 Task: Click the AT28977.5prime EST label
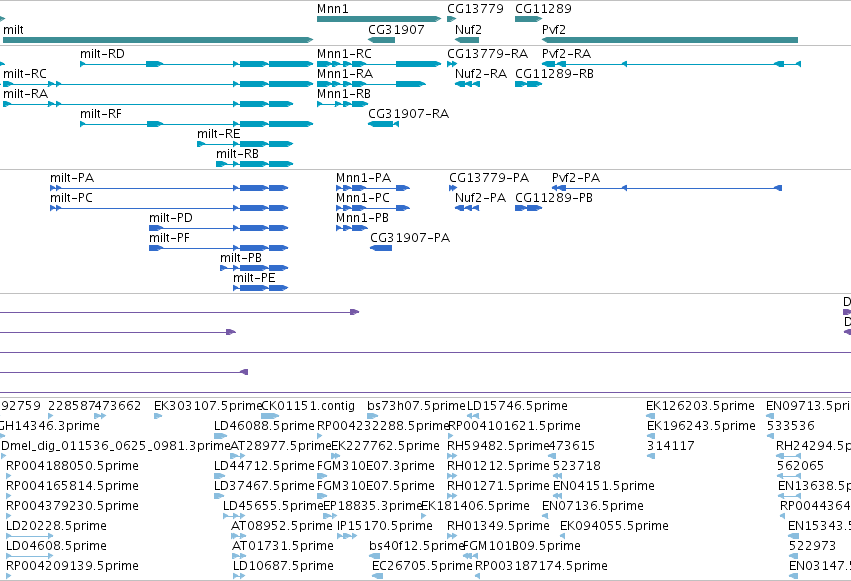pyautogui.click(x=281, y=446)
